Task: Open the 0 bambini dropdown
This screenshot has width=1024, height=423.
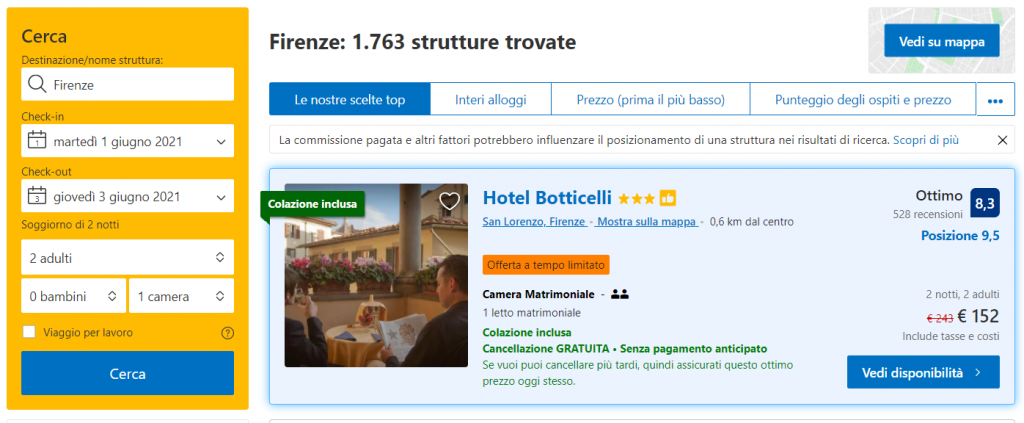Action: click(74, 296)
